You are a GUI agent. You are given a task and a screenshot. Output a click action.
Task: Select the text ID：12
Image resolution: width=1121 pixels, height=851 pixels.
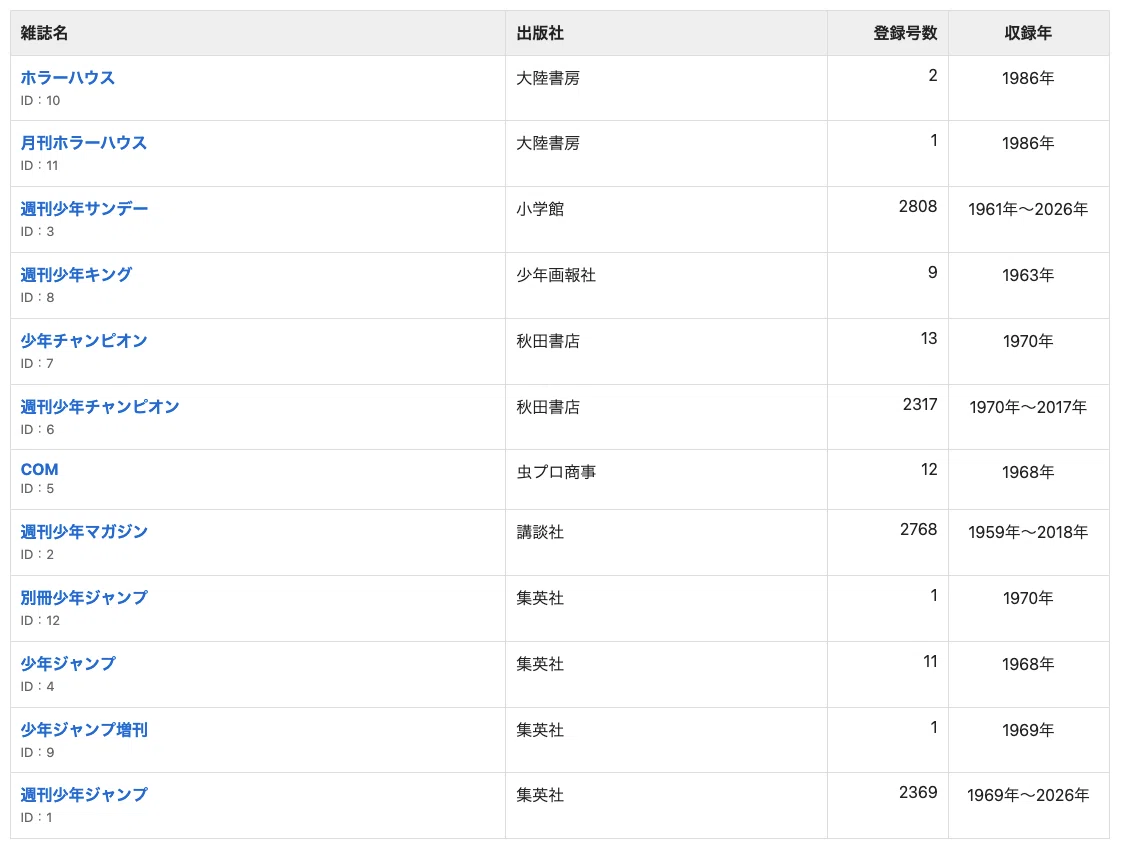(x=40, y=620)
